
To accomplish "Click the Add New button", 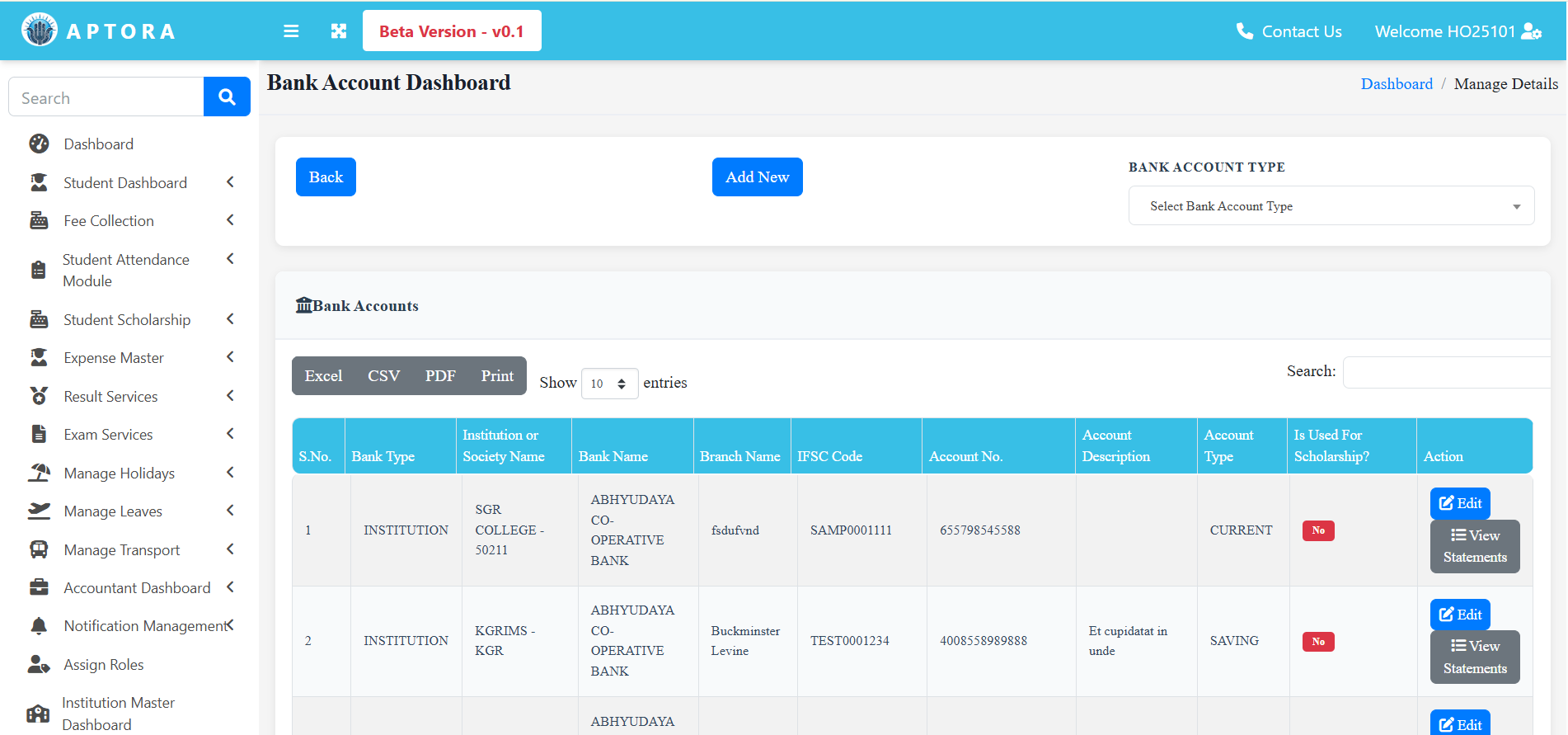I will (x=757, y=177).
